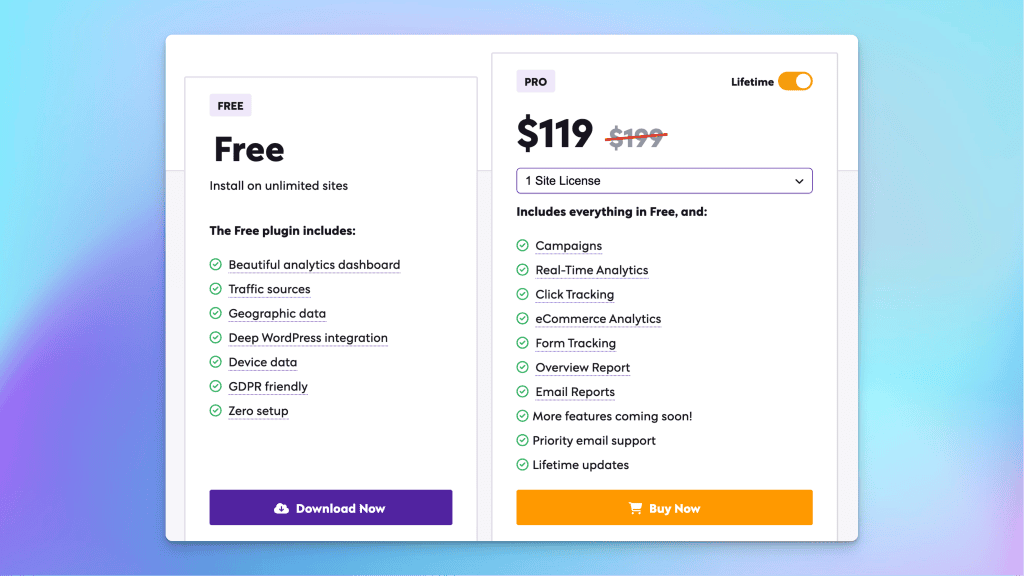This screenshot has width=1024, height=576.
Task: Open the 1 Site License dropdown
Action: [664, 181]
